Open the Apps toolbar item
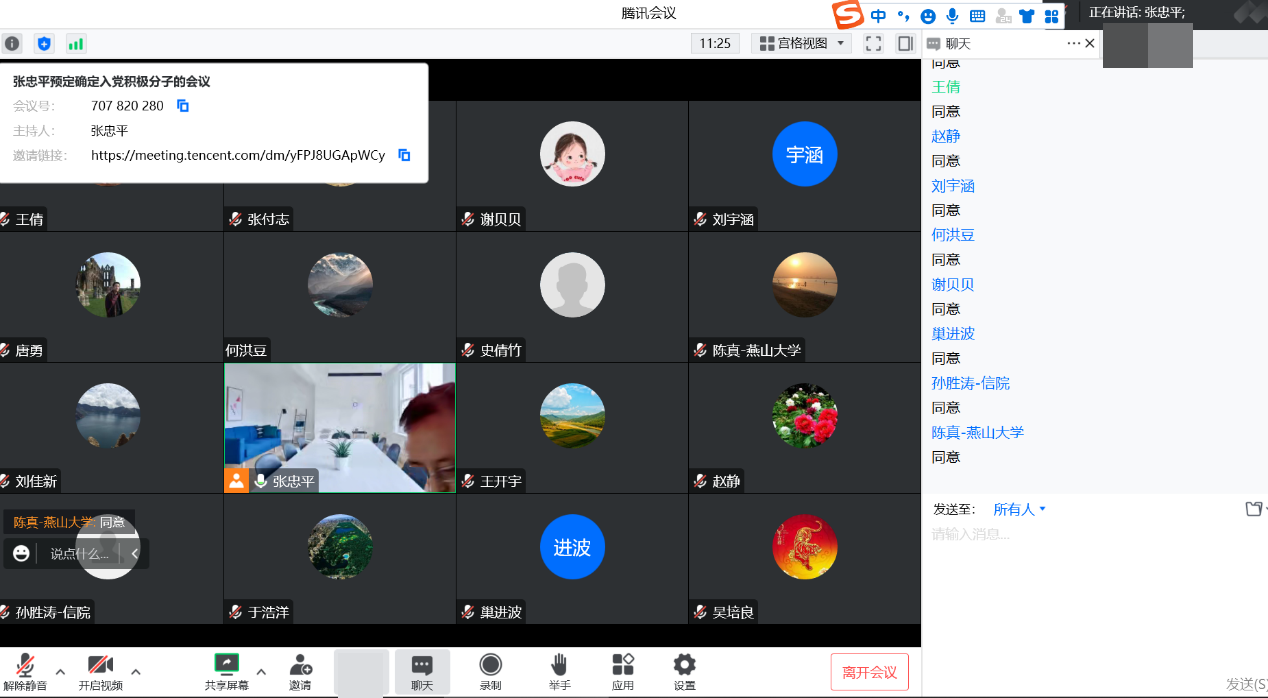The image size is (1268, 698). point(623,671)
